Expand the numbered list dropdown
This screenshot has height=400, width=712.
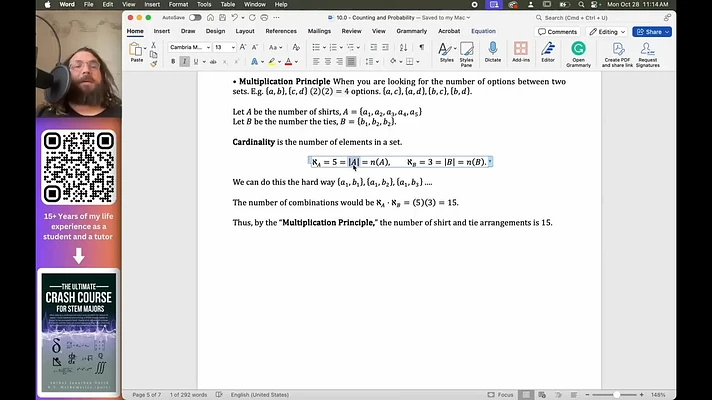[341, 47]
